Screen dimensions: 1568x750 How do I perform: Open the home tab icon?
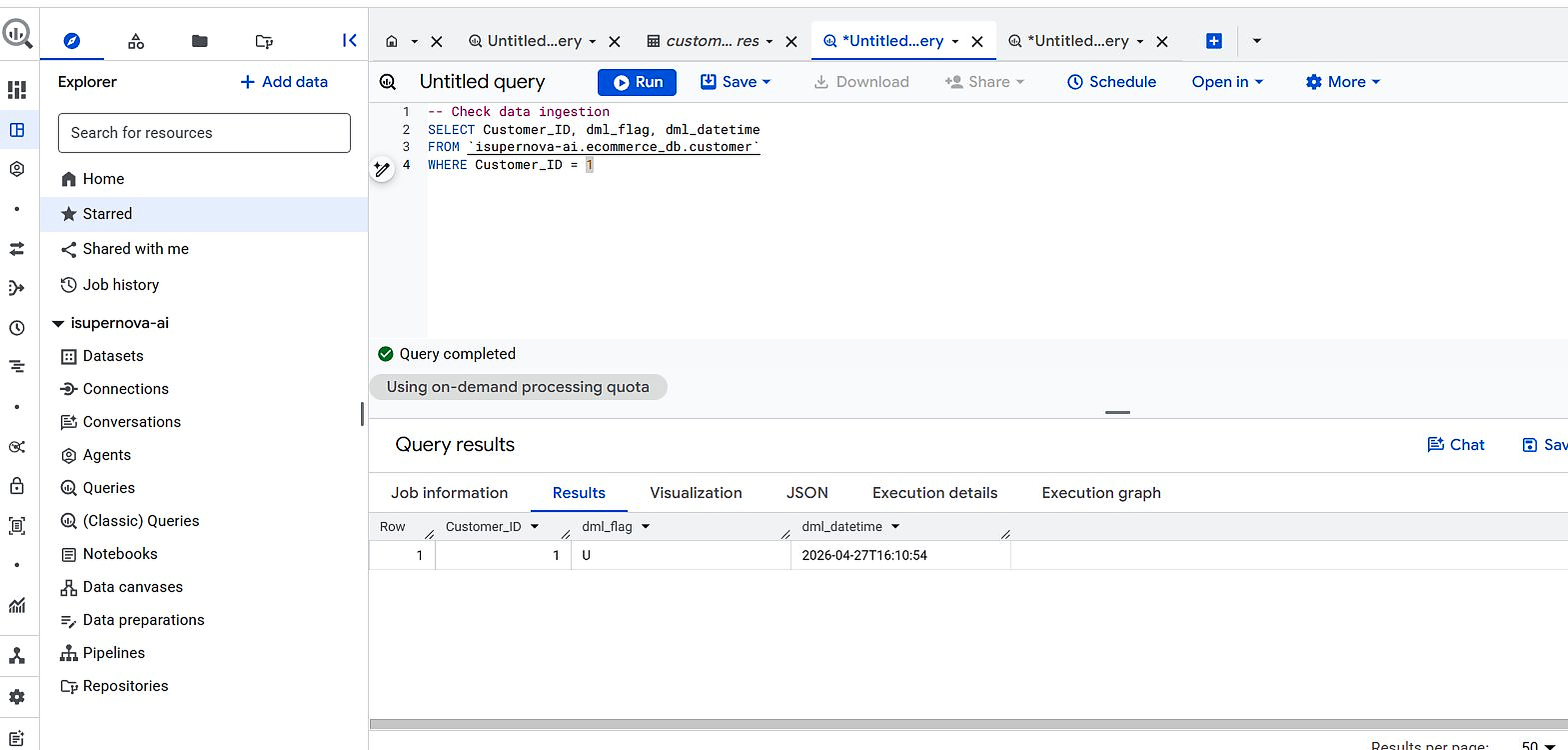[x=392, y=41]
